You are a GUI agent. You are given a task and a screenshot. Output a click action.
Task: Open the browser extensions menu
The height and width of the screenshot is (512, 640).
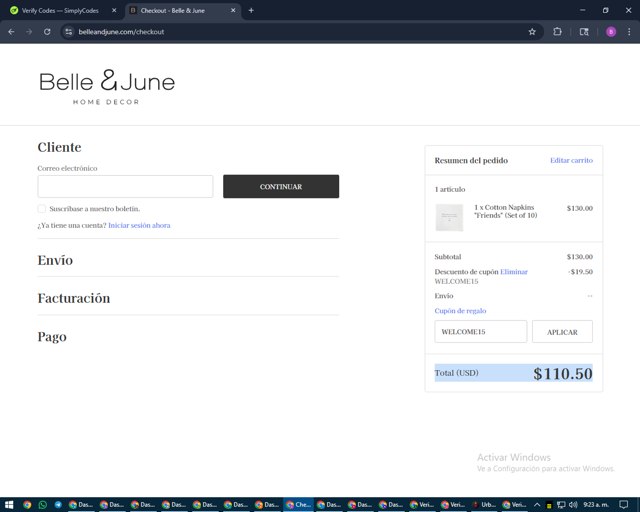557,32
